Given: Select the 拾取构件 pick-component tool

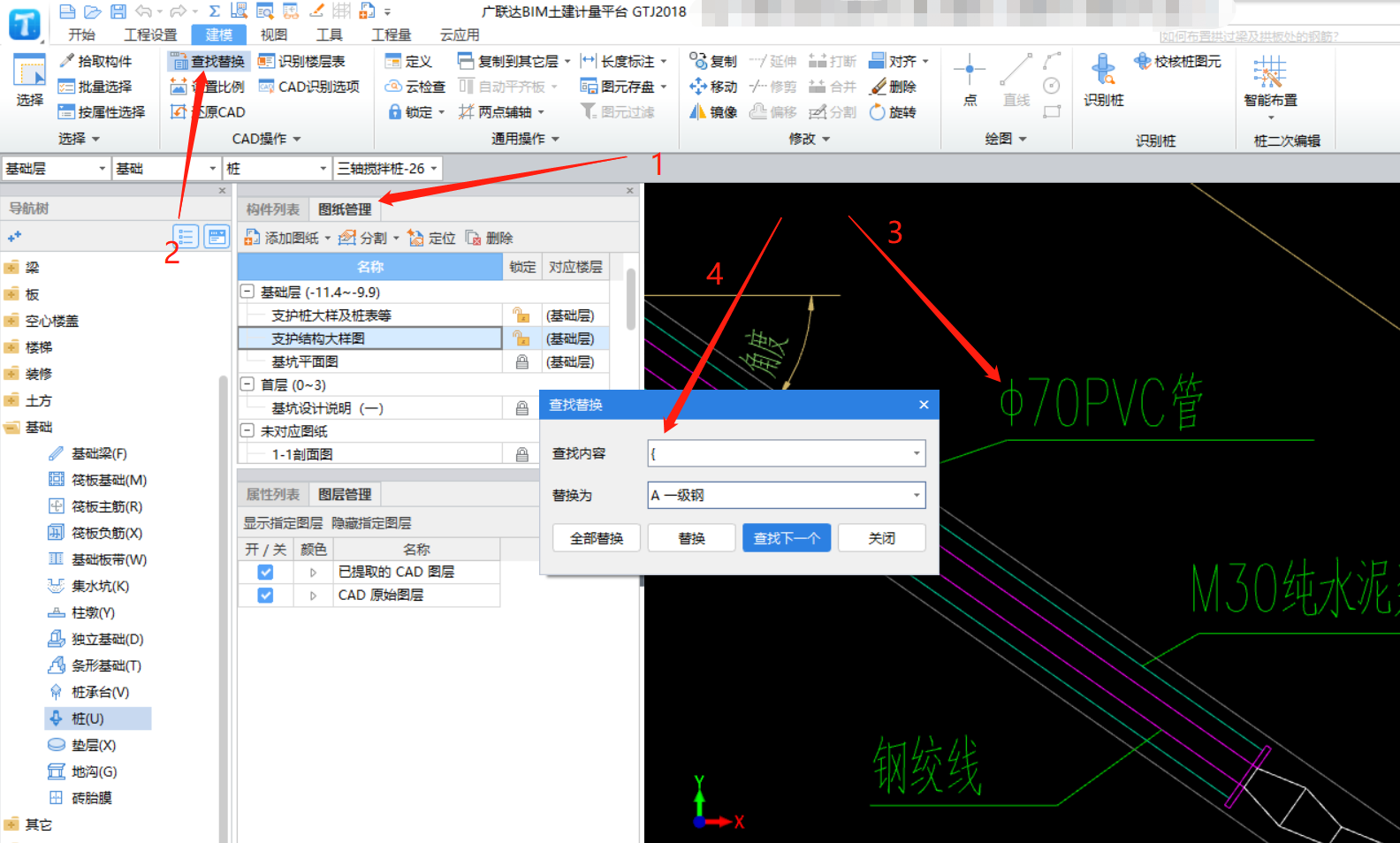Looking at the screenshot, I should tap(95, 61).
